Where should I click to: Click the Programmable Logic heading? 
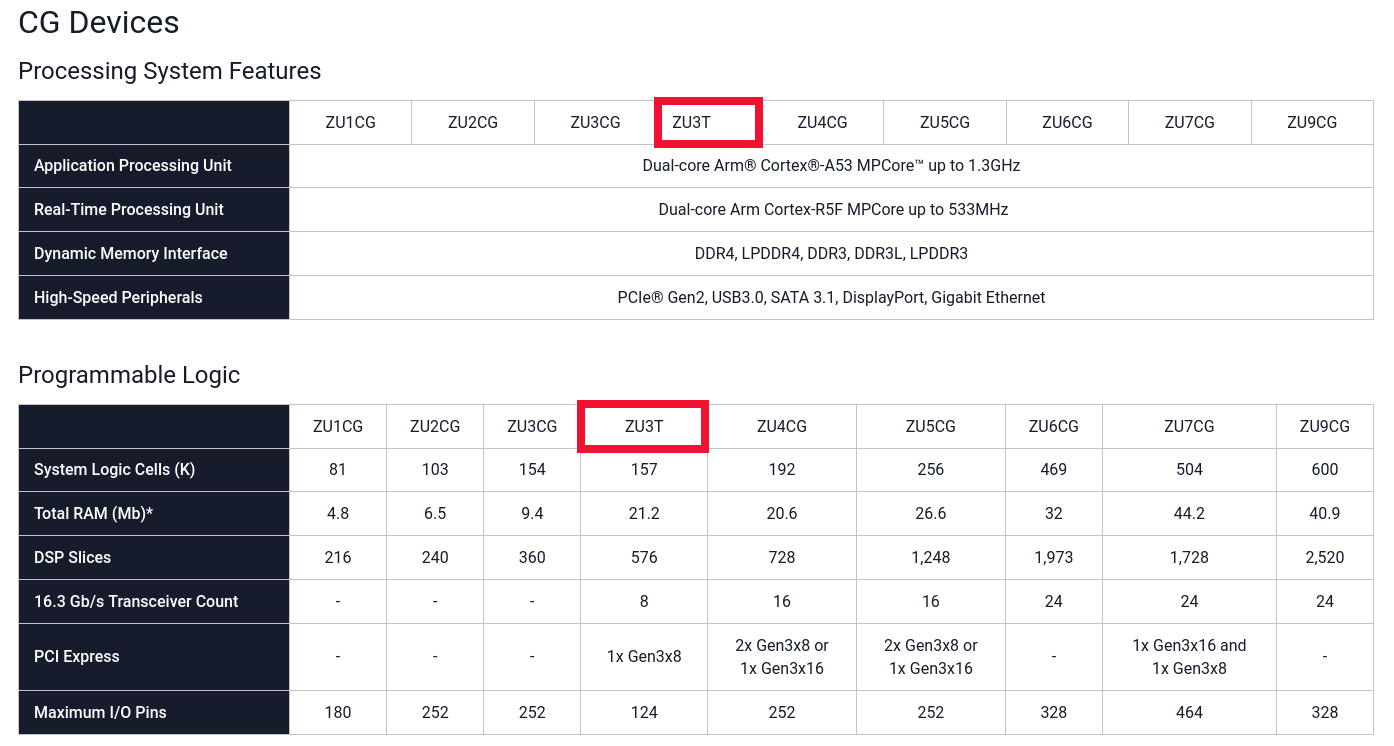(129, 375)
